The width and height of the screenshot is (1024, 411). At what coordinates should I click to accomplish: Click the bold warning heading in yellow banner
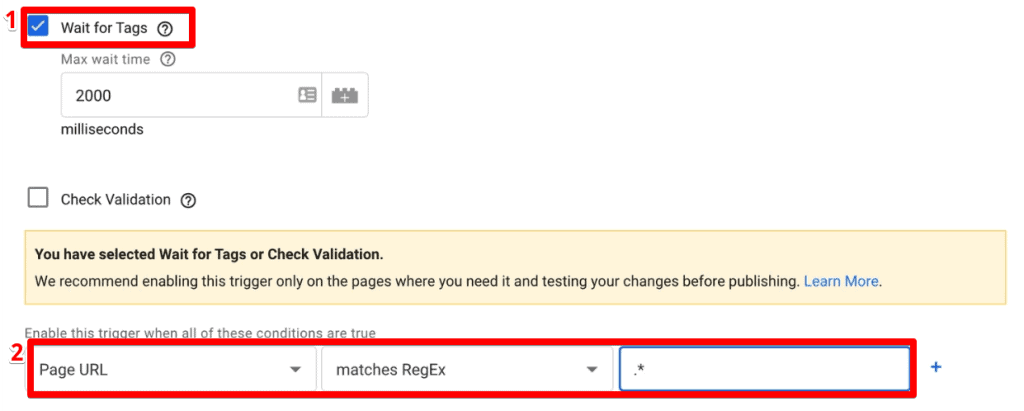point(209,254)
